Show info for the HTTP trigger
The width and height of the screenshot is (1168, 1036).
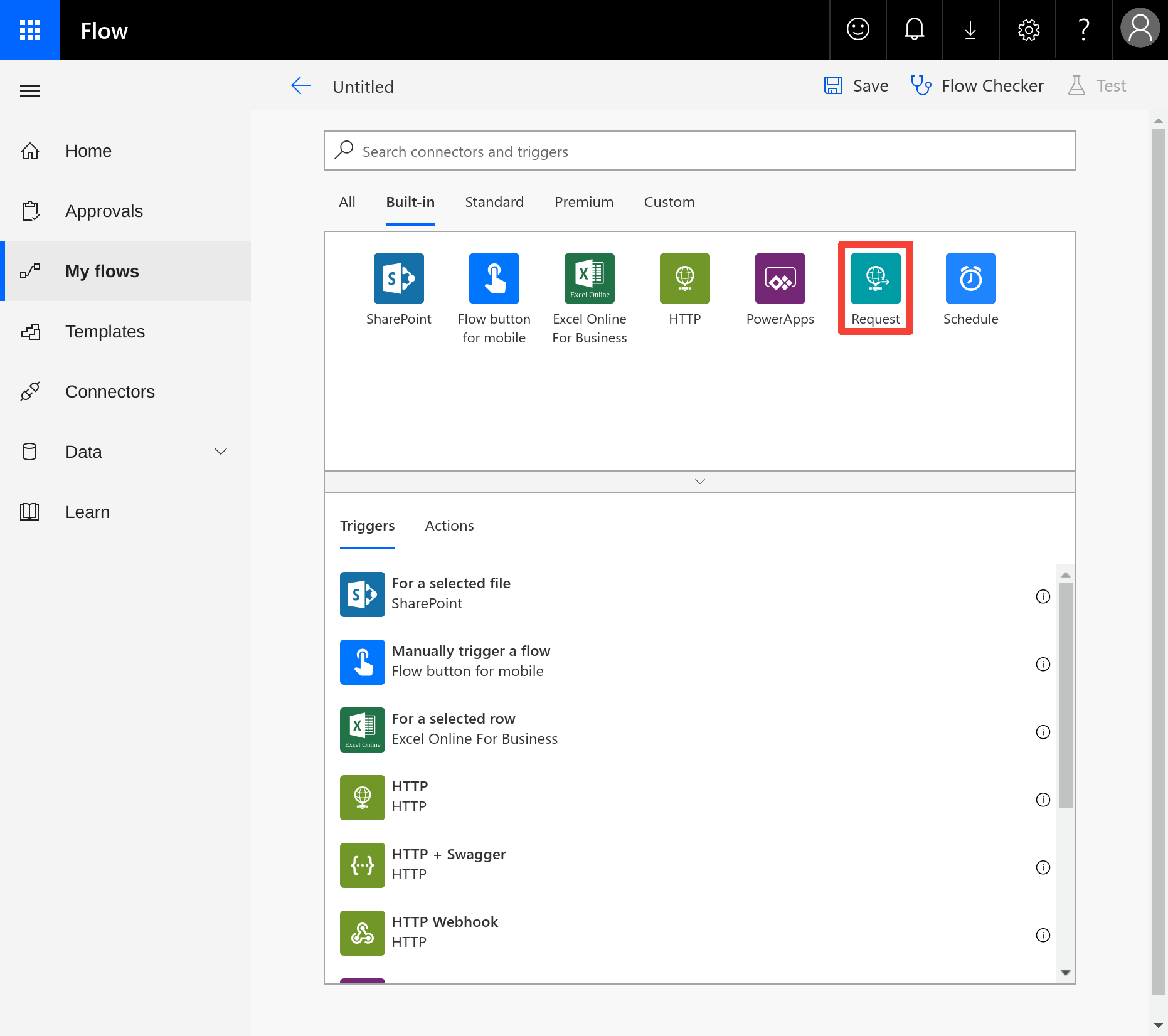coord(1043,800)
